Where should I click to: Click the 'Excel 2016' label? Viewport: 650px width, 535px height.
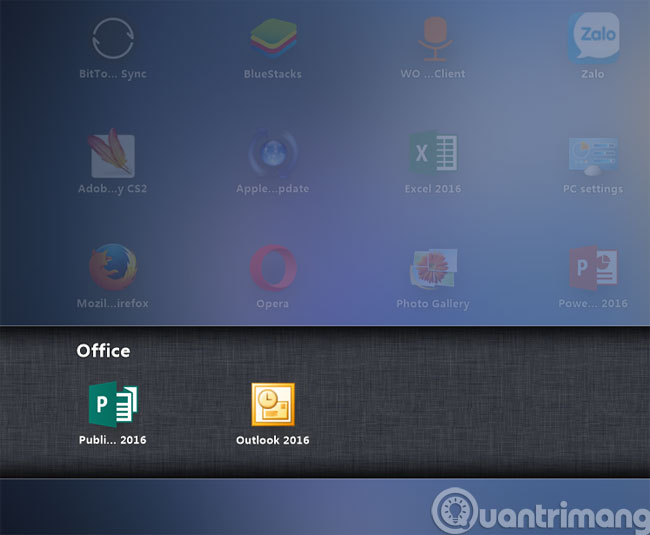[x=433, y=189]
